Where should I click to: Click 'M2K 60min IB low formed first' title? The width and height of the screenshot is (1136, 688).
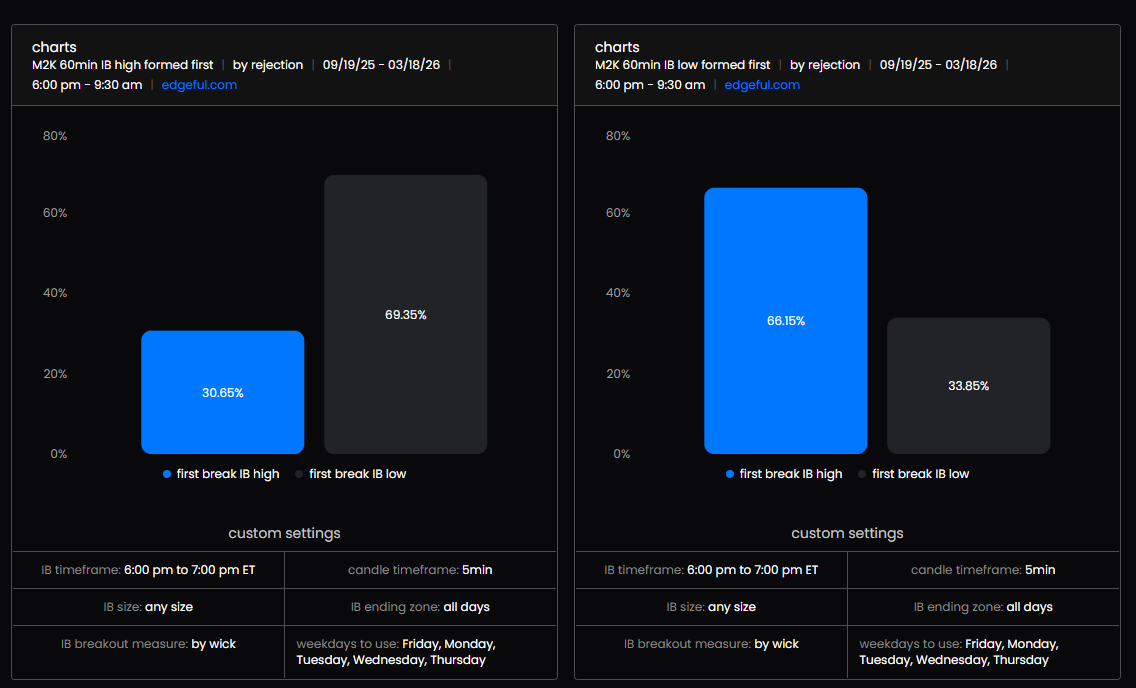tap(682, 64)
